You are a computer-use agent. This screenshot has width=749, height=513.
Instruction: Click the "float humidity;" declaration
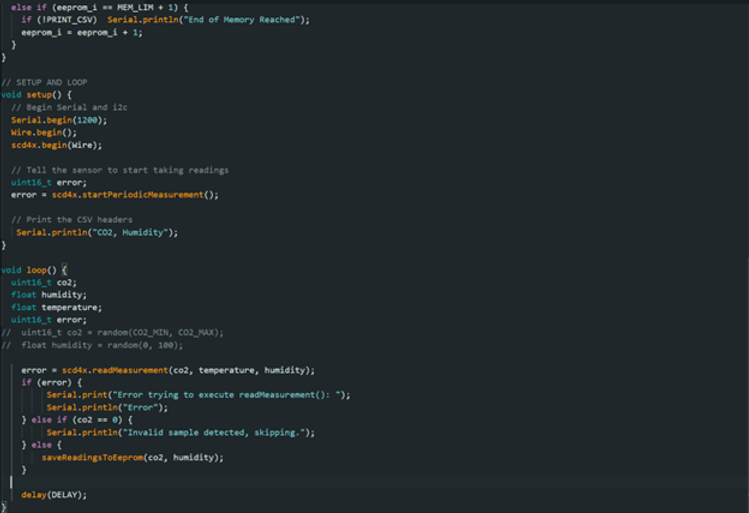pyautogui.click(x=49, y=295)
